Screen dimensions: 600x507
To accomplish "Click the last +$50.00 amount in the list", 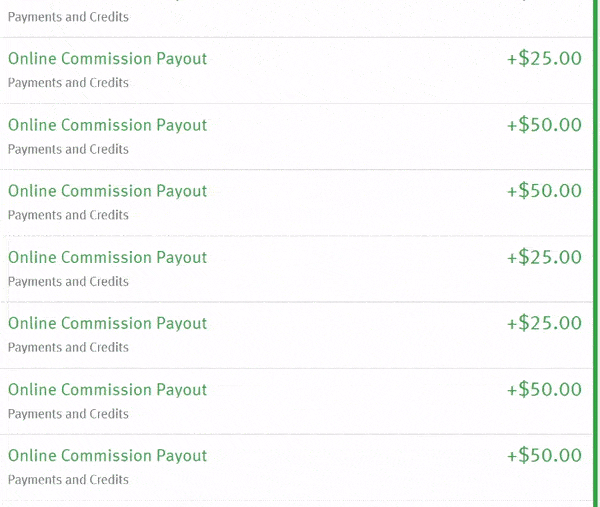I will pyautogui.click(x=544, y=455).
